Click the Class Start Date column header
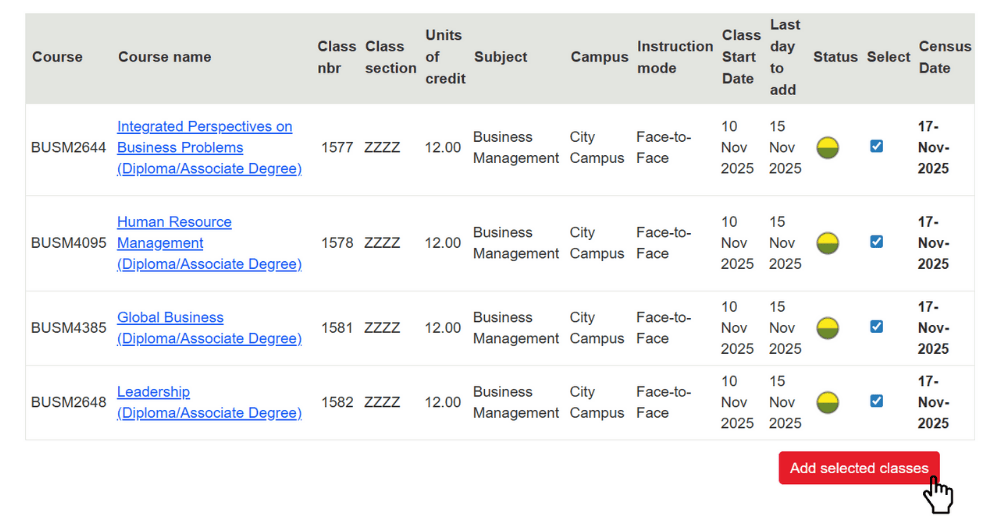The image size is (1000, 530). (x=740, y=57)
